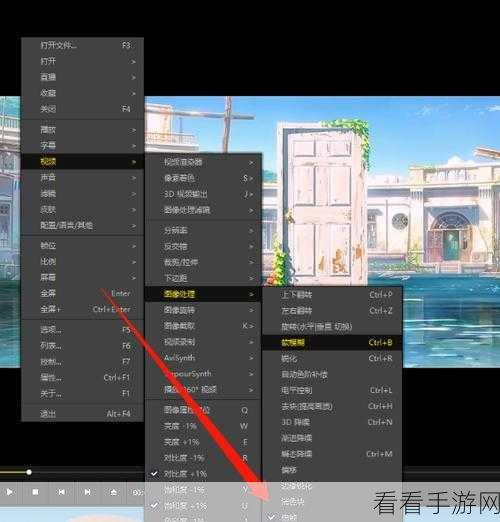Click the Stop button in the control bar

(x=35, y=492)
